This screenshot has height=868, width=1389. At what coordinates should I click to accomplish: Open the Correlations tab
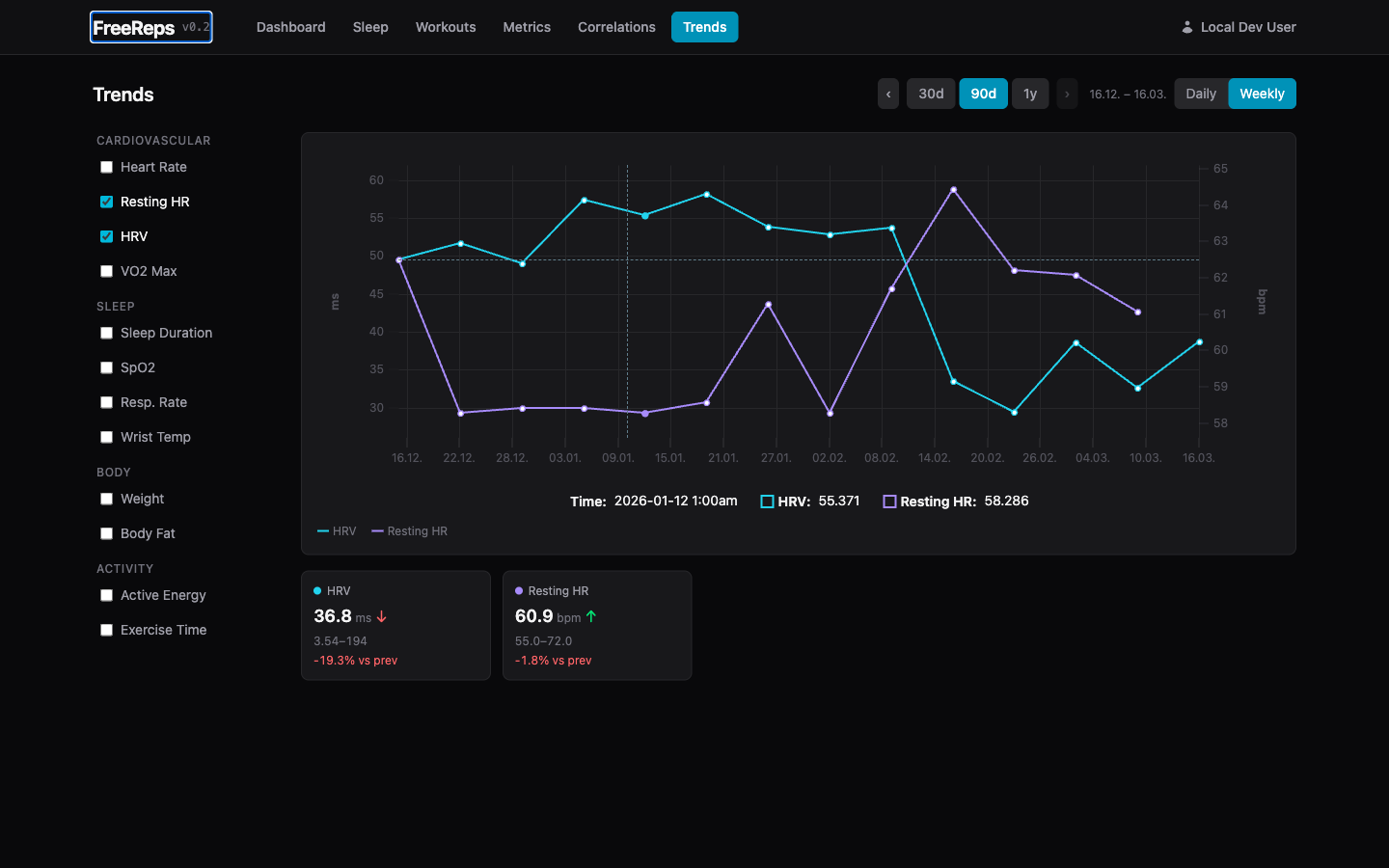coord(616,27)
